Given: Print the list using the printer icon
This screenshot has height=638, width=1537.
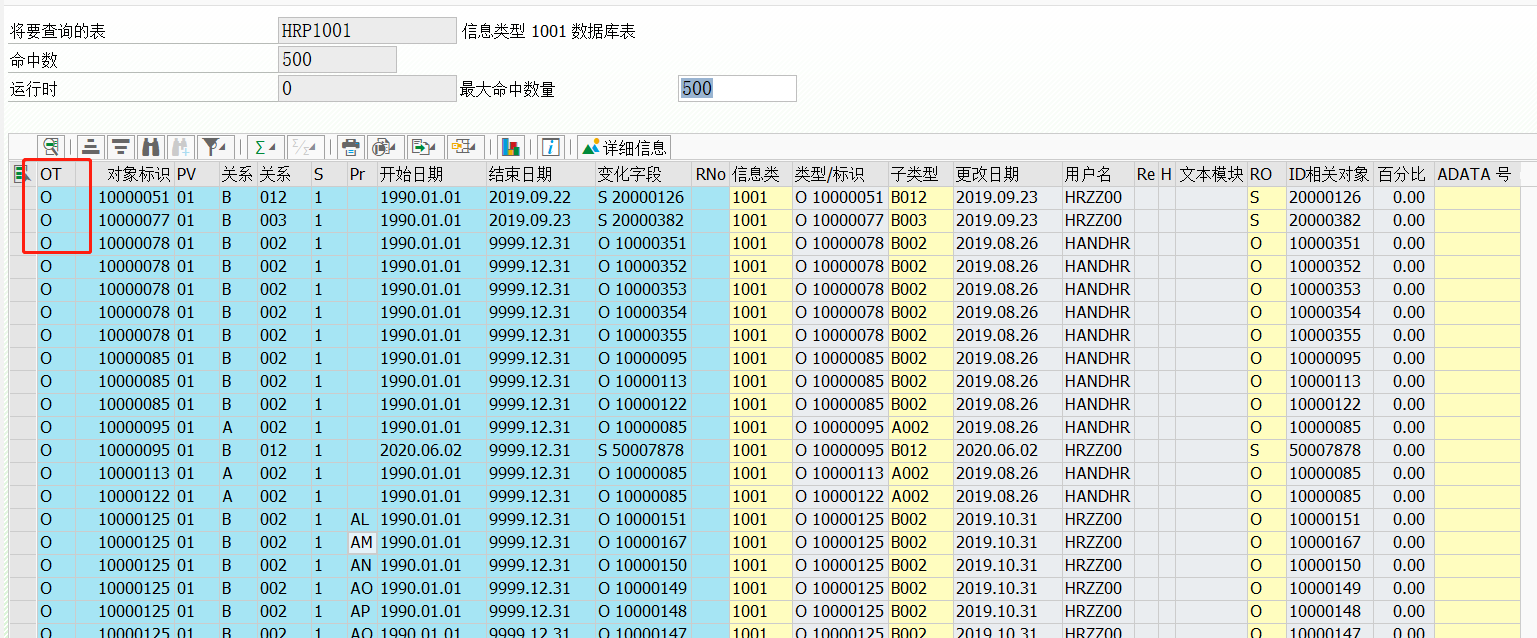Looking at the screenshot, I should (350, 147).
